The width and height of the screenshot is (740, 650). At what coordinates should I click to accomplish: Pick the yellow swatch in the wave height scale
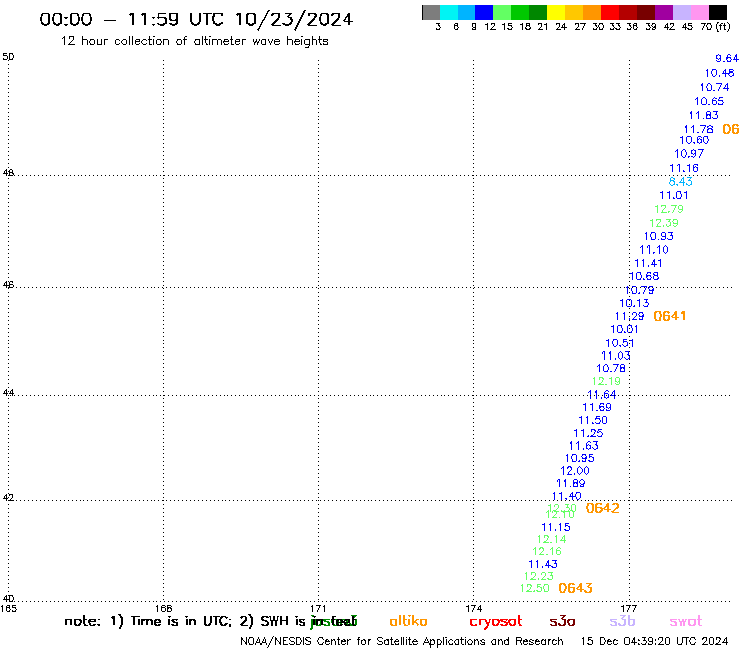tap(556, 12)
